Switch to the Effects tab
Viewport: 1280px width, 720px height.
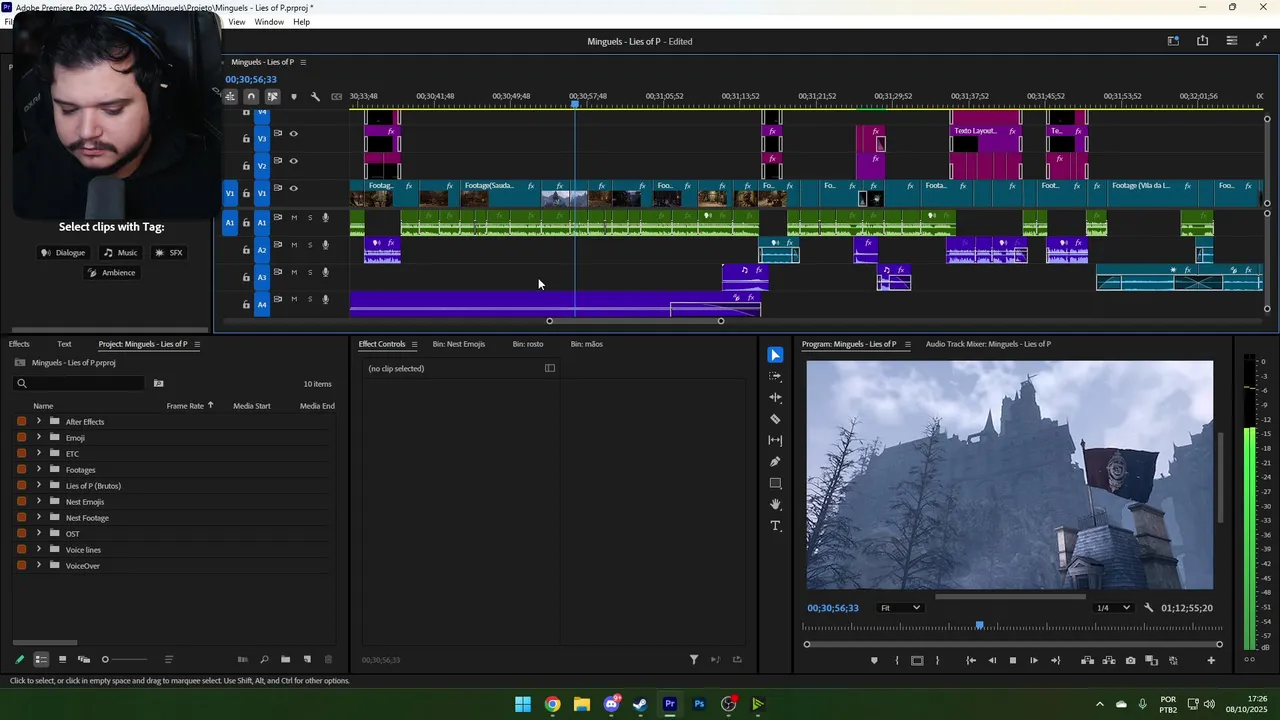point(19,344)
